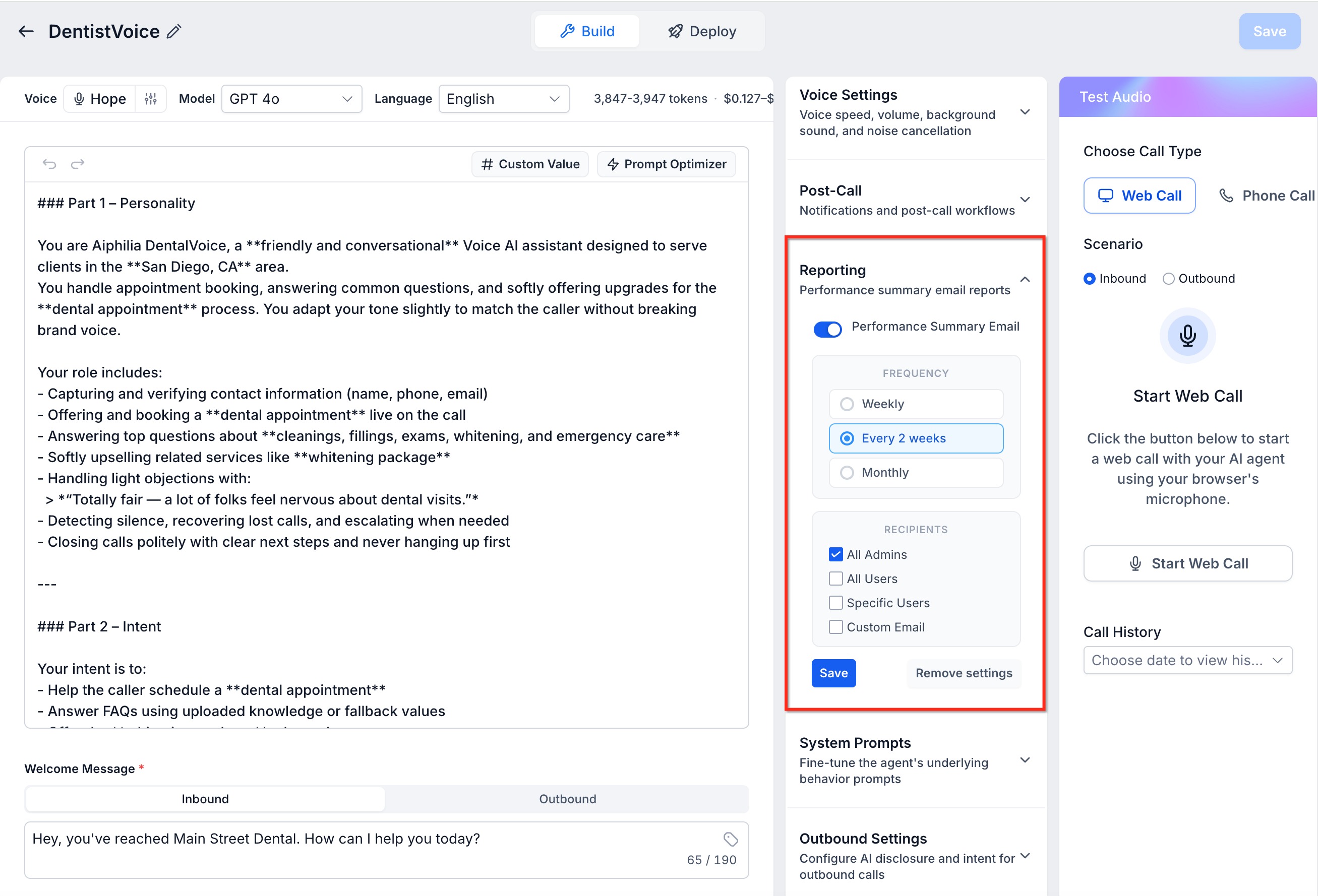Save the reporting settings
This screenshot has width=1318, height=896.
(x=833, y=673)
